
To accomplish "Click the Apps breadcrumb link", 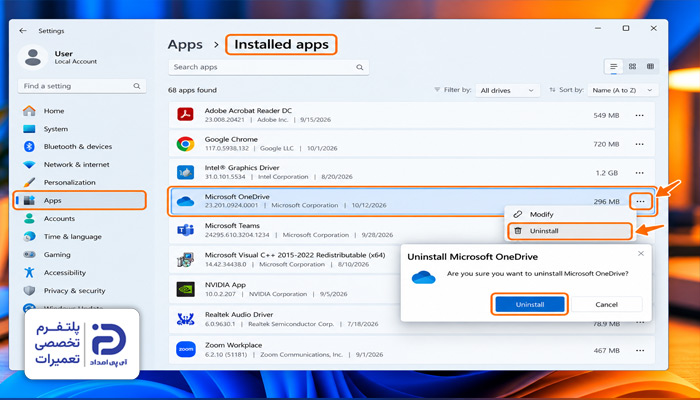I will pyautogui.click(x=185, y=45).
